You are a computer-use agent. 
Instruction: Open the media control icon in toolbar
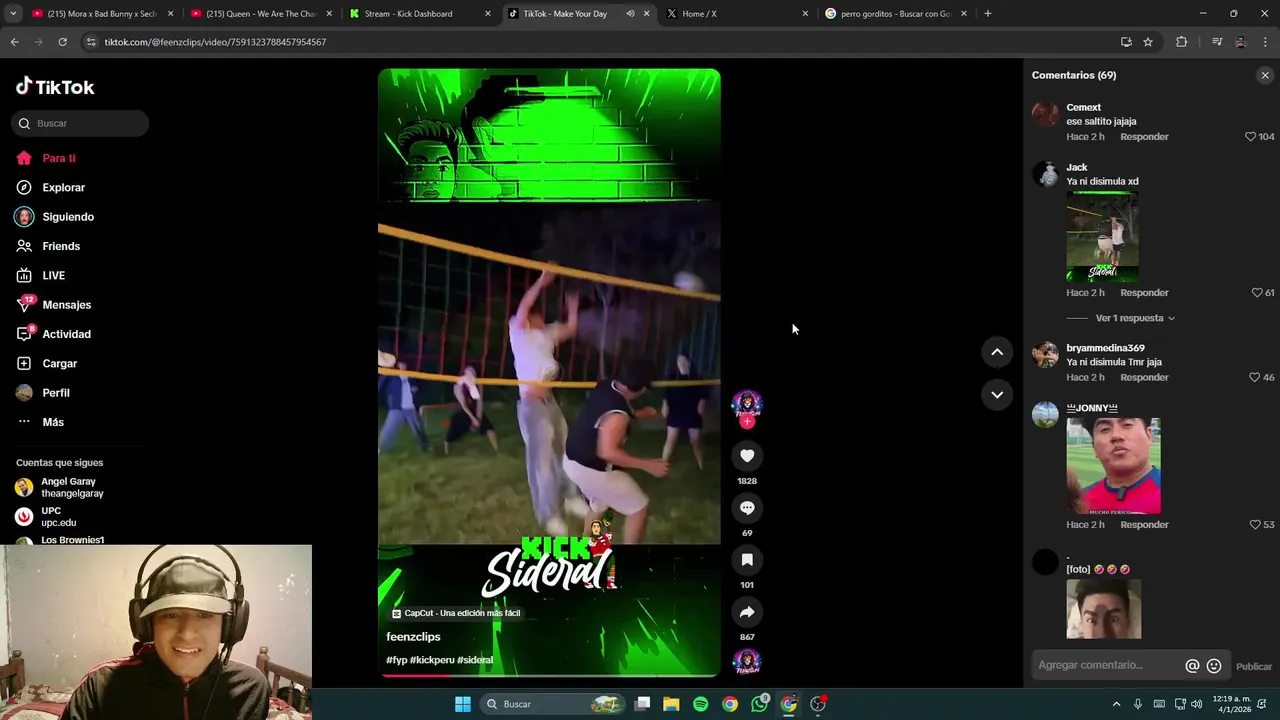pos(1217,42)
